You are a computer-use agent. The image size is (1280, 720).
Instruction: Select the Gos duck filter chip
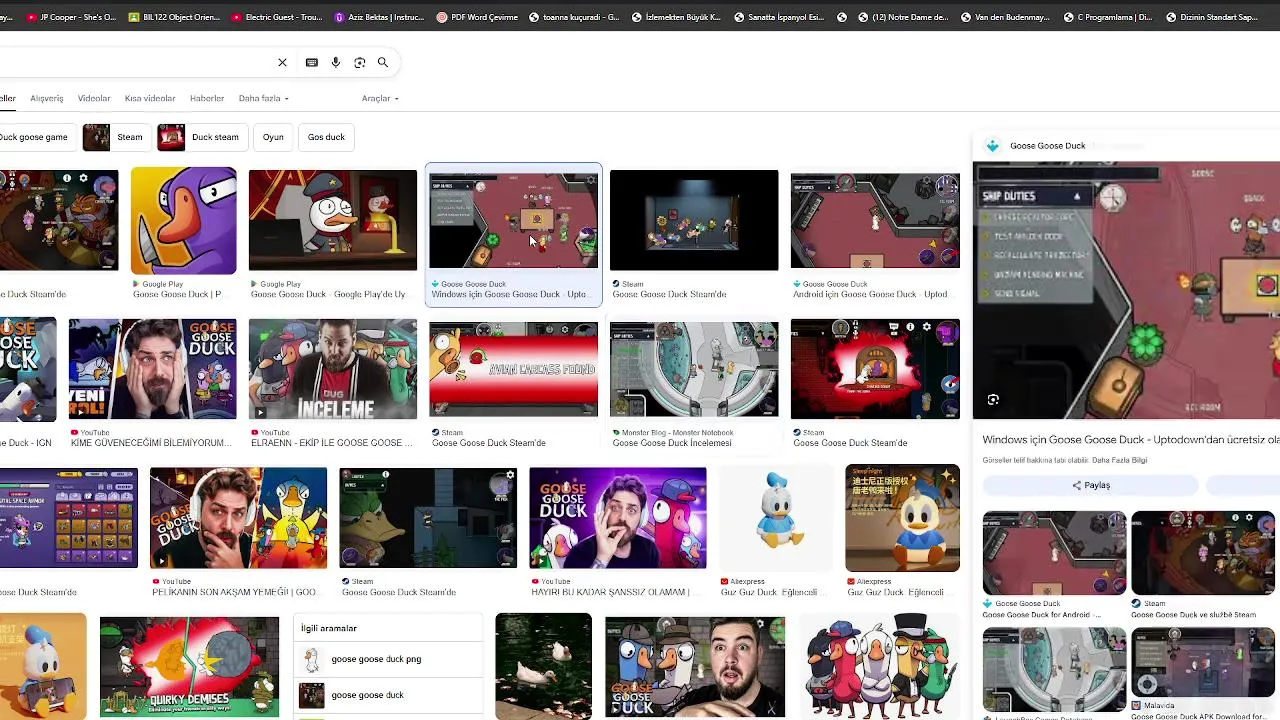pyautogui.click(x=326, y=137)
